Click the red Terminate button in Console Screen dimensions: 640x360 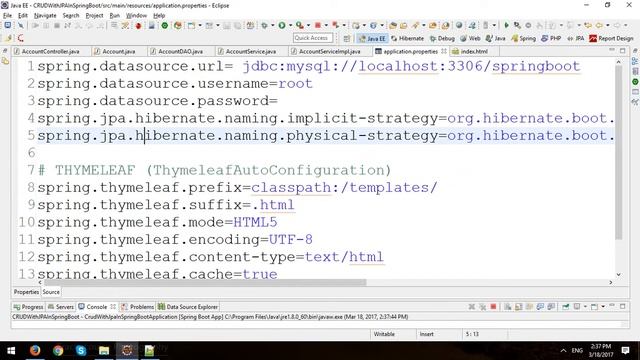coord(493,307)
